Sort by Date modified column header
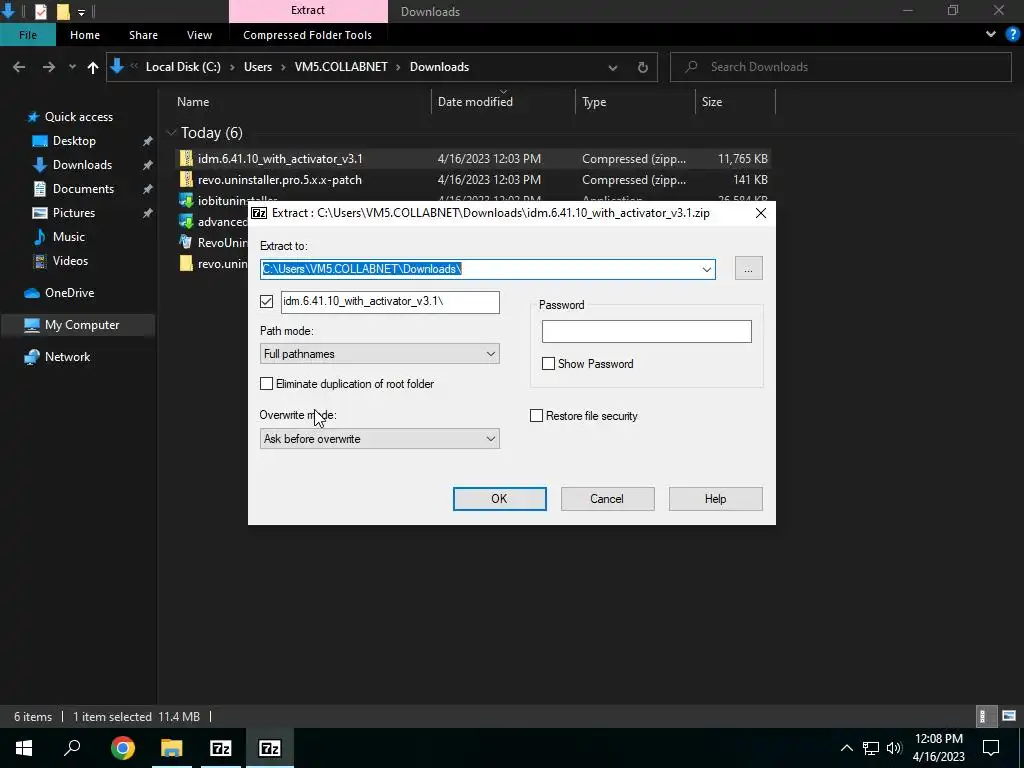The height and width of the screenshot is (768, 1024). [475, 102]
